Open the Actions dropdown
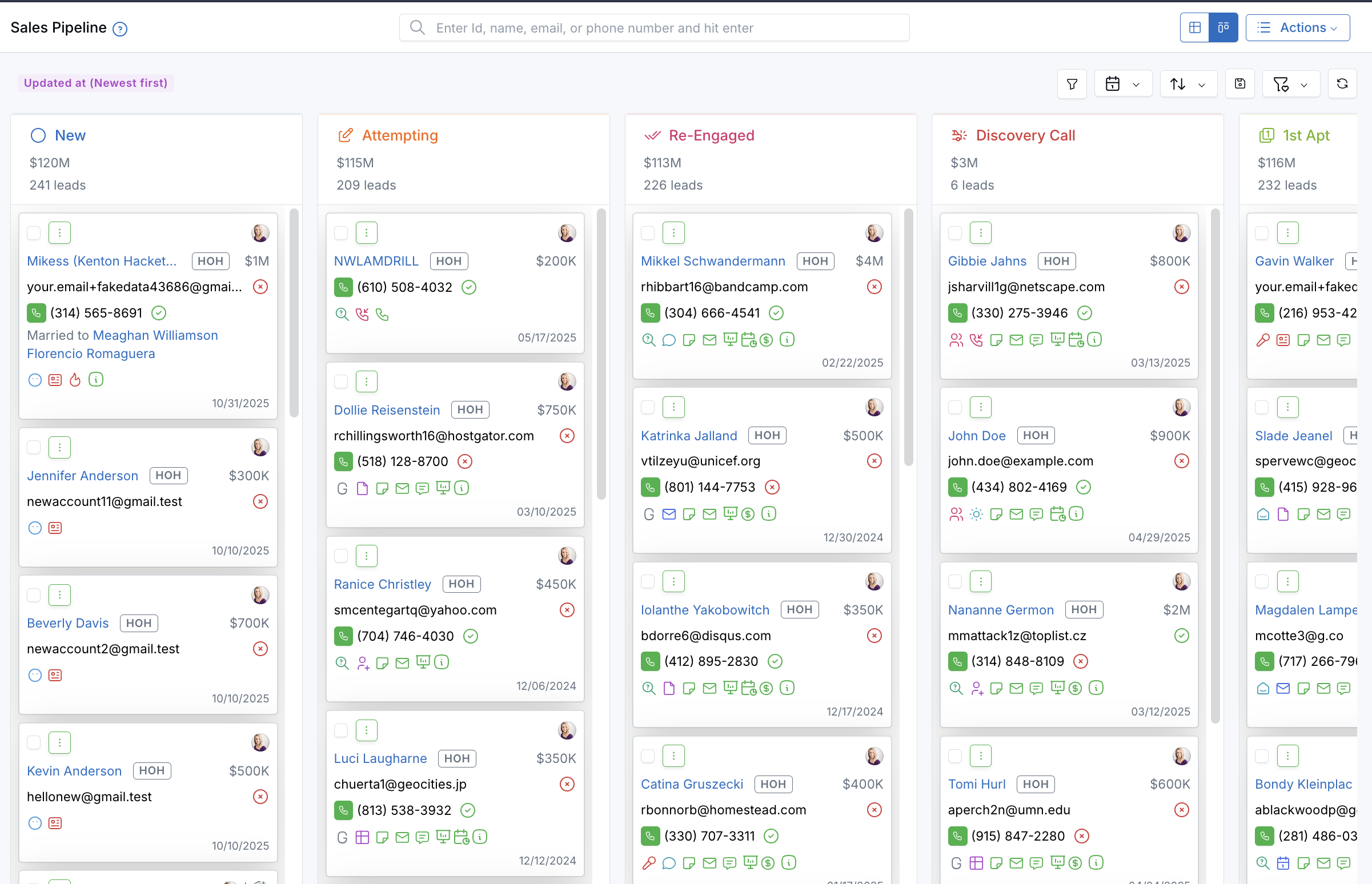This screenshot has height=884, width=1372. coord(1297,27)
